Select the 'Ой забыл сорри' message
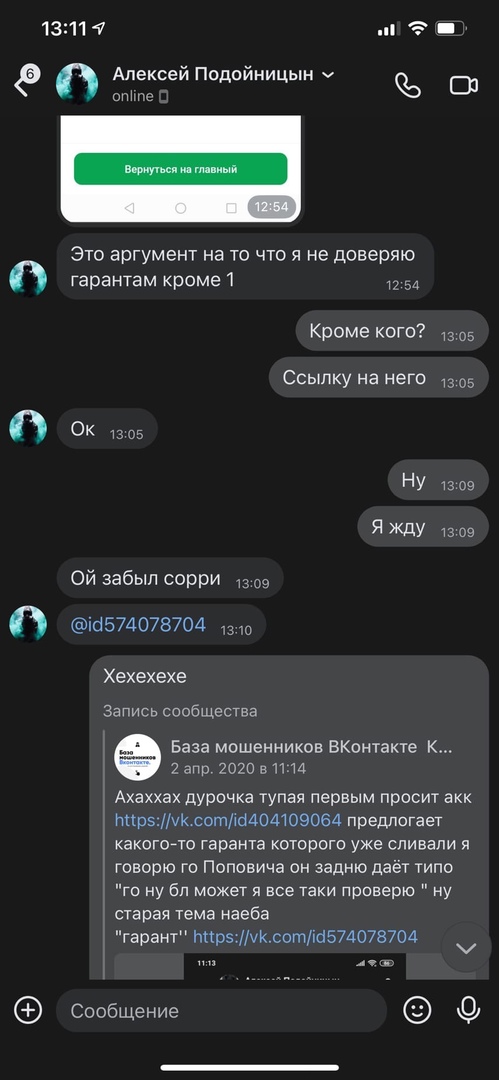This screenshot has height=1080, width=499. tap(170, 579)
